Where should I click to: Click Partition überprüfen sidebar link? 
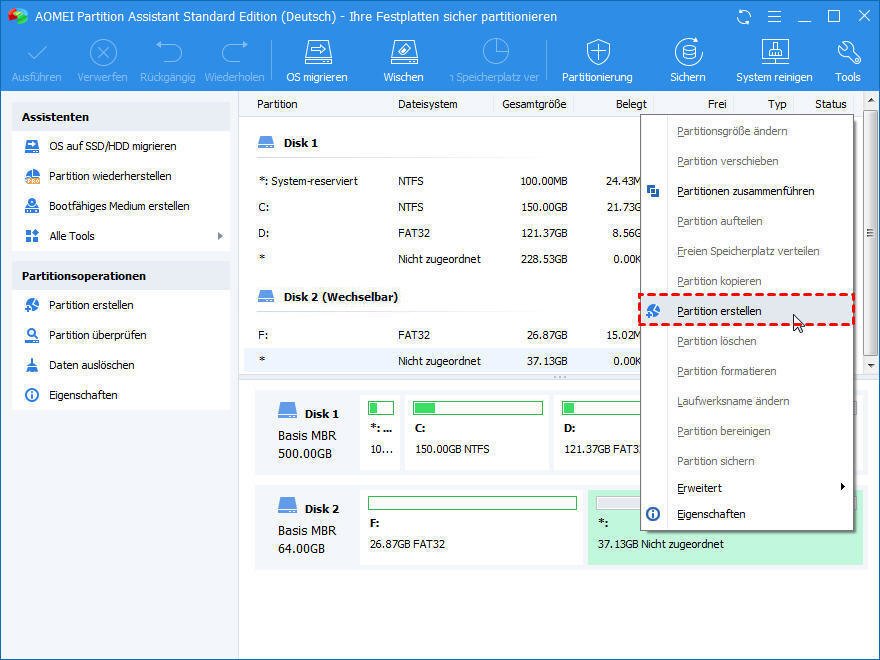98,335
